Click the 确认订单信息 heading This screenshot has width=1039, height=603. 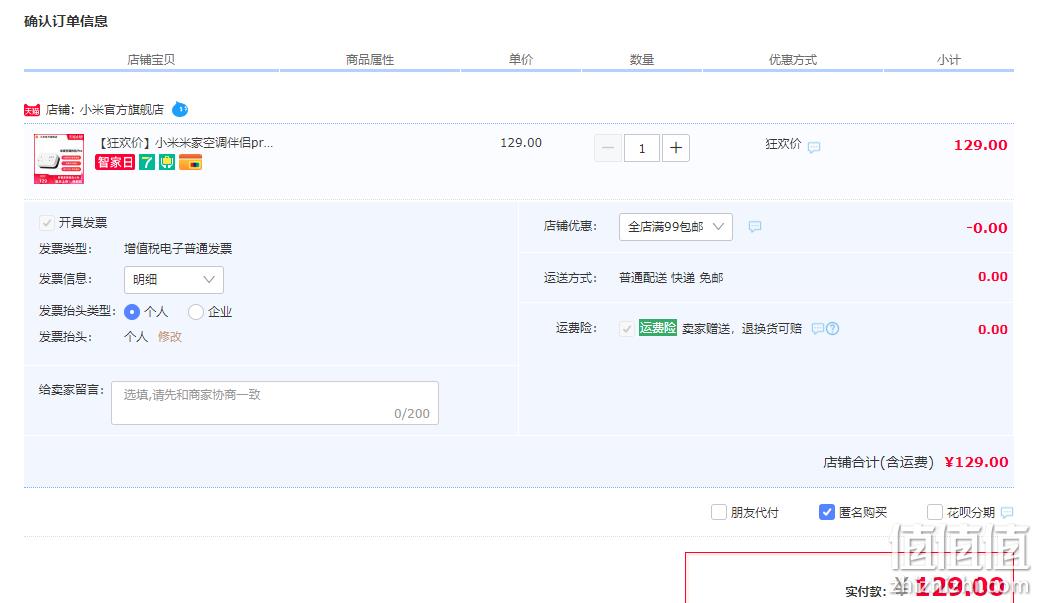pos(66,21)
